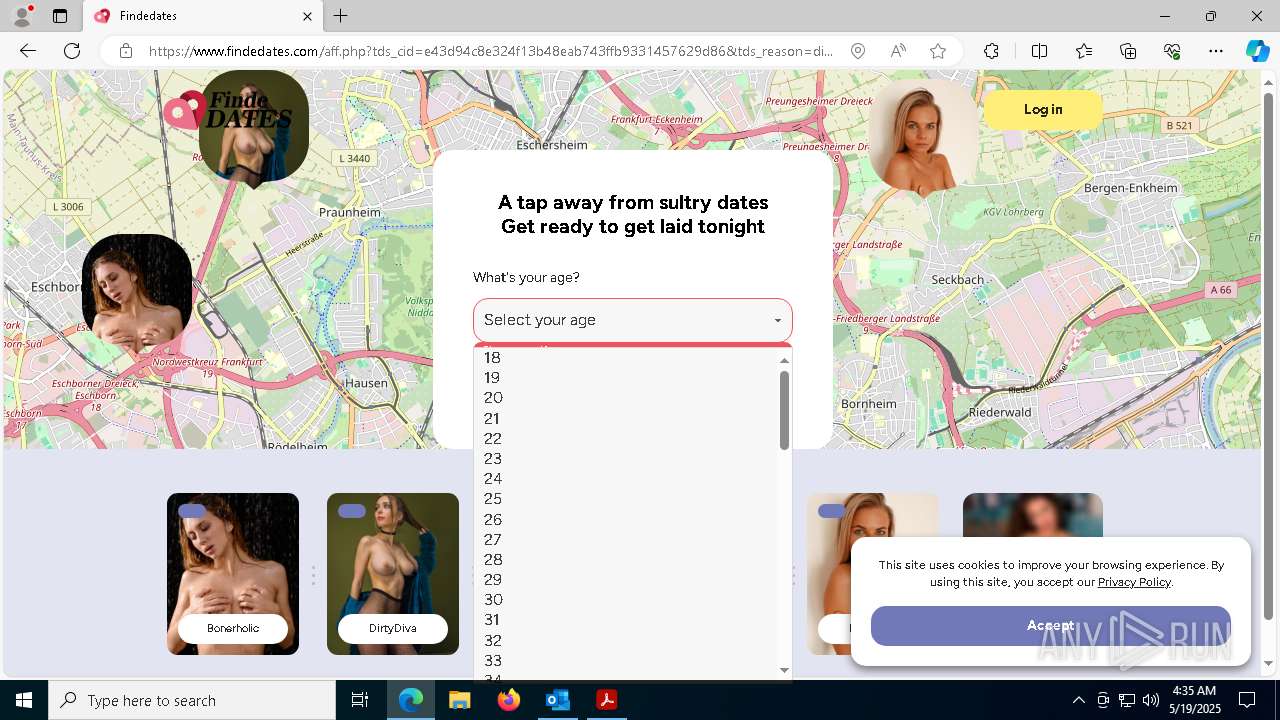Open the taskbar clock and date

click(x=1193, y=700)
